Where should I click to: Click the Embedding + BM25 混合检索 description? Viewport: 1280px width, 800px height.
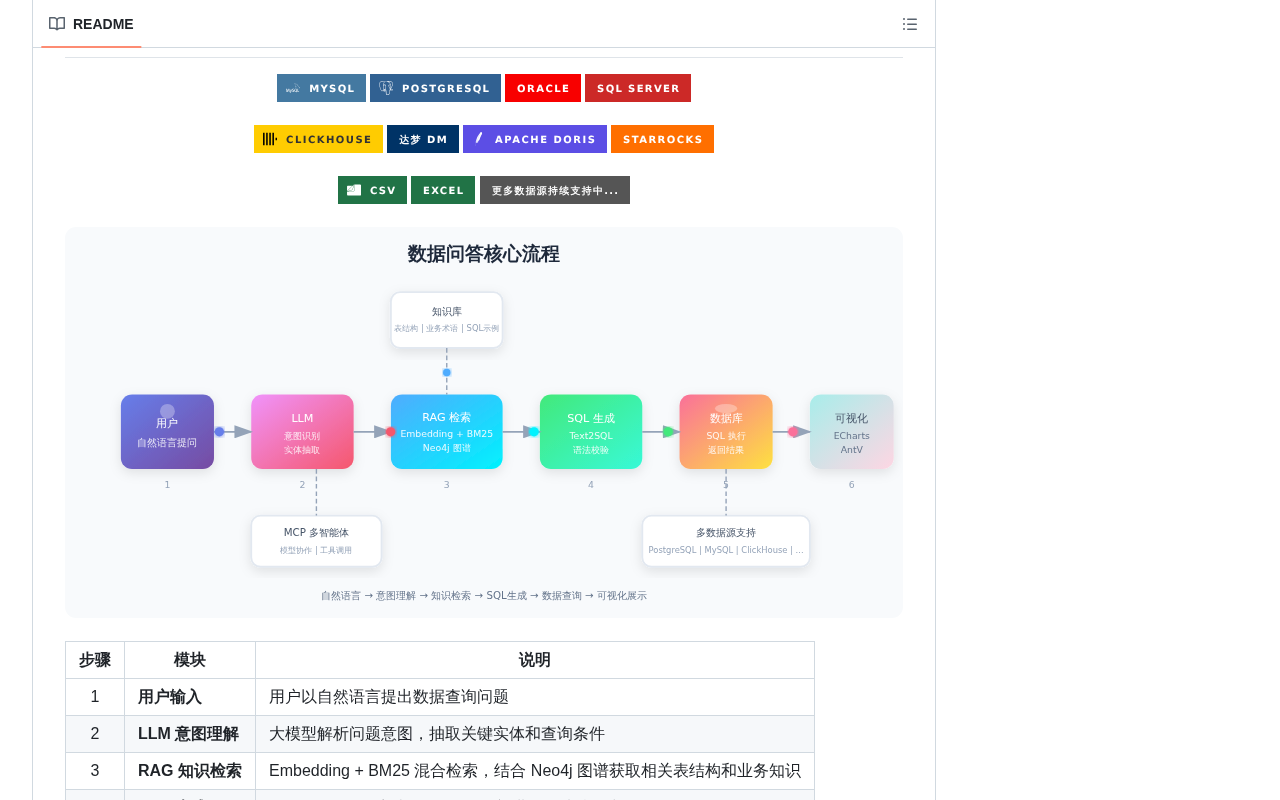pos(535,771)
